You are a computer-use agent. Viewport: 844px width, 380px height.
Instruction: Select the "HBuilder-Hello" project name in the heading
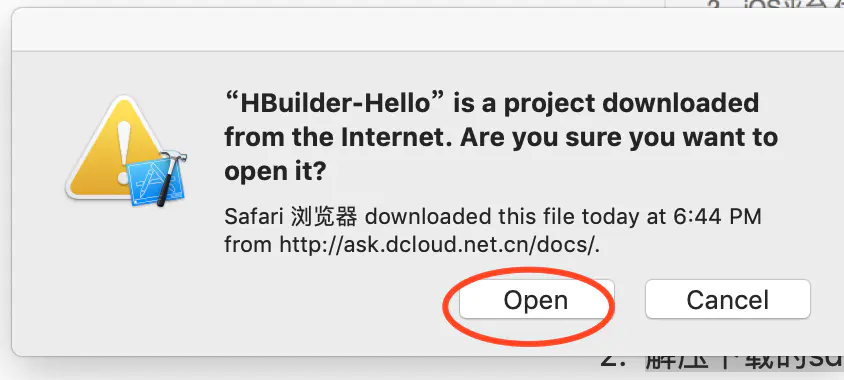[336, 103]
